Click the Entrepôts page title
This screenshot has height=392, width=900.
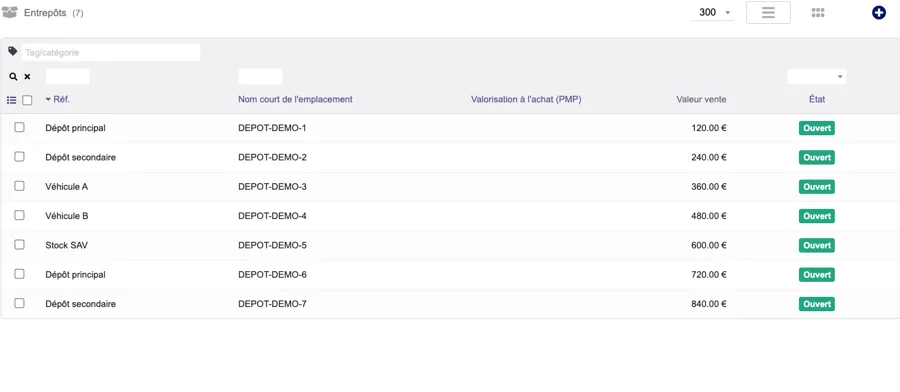(45, 13)
